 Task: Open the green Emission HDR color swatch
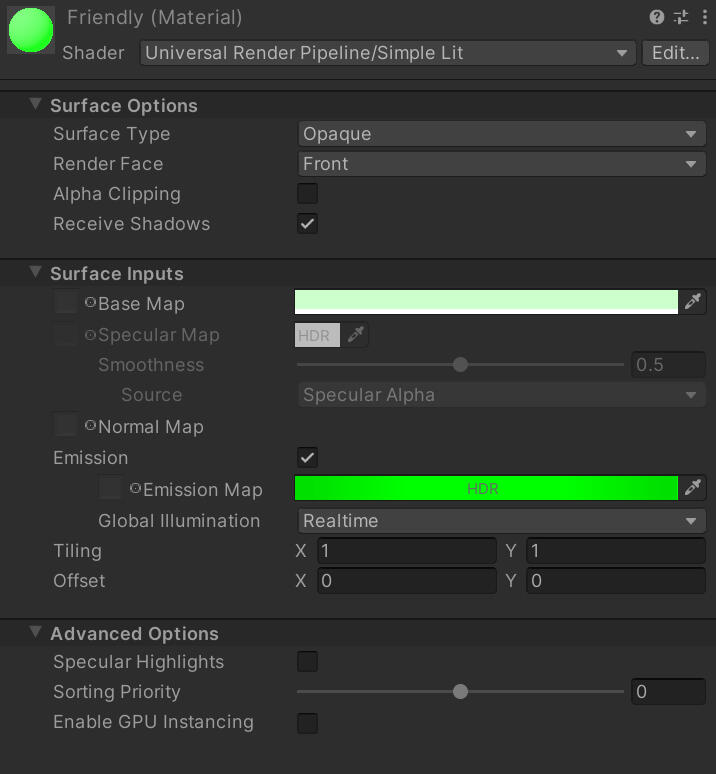tap(486, 488)
